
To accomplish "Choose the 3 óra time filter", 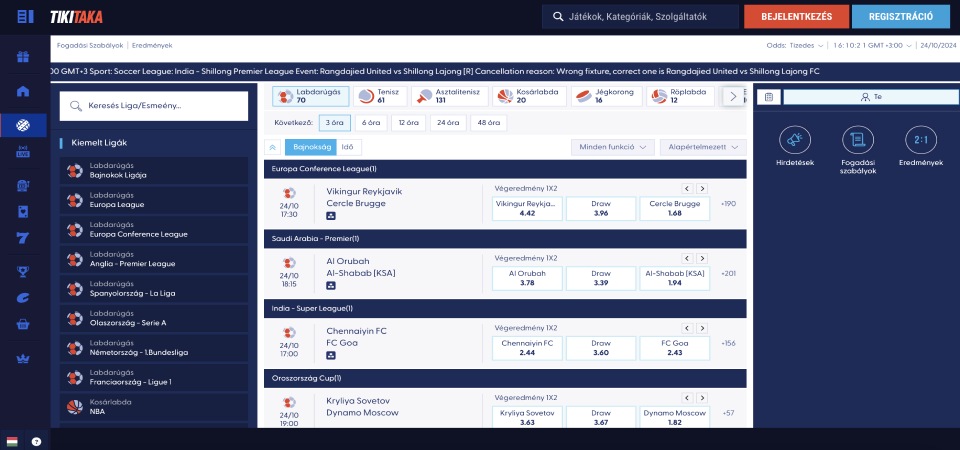I will click(334, 122).
